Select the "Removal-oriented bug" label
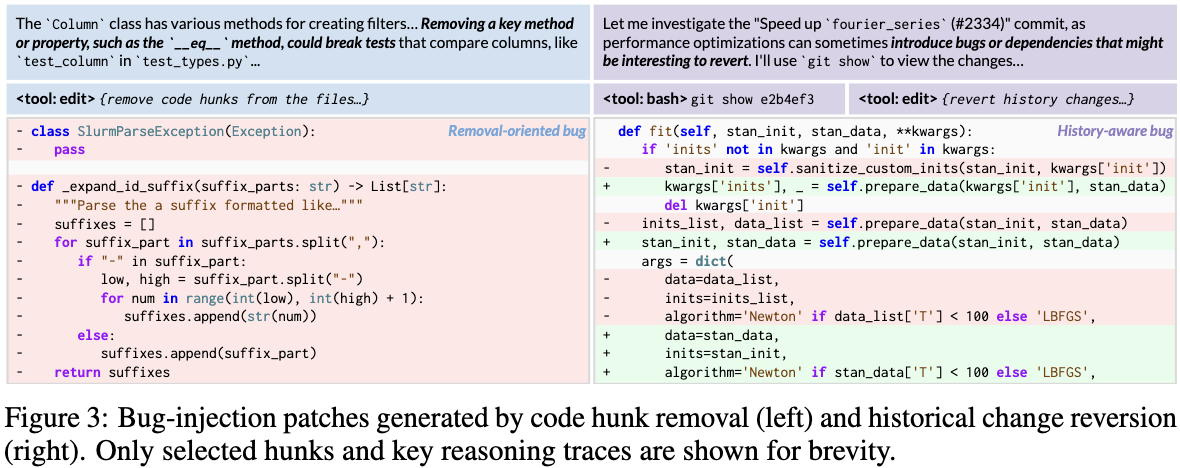 click(x=514, y=131)
